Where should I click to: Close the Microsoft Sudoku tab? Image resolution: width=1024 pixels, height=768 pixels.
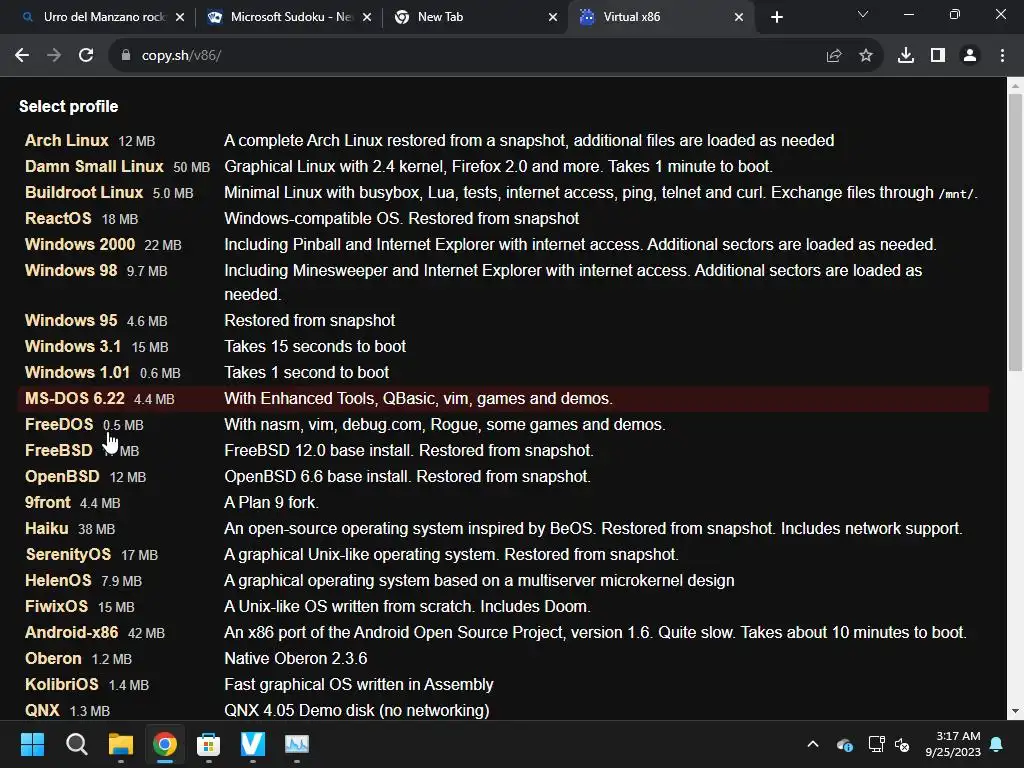pyautogui.click(x=367, y=18)
